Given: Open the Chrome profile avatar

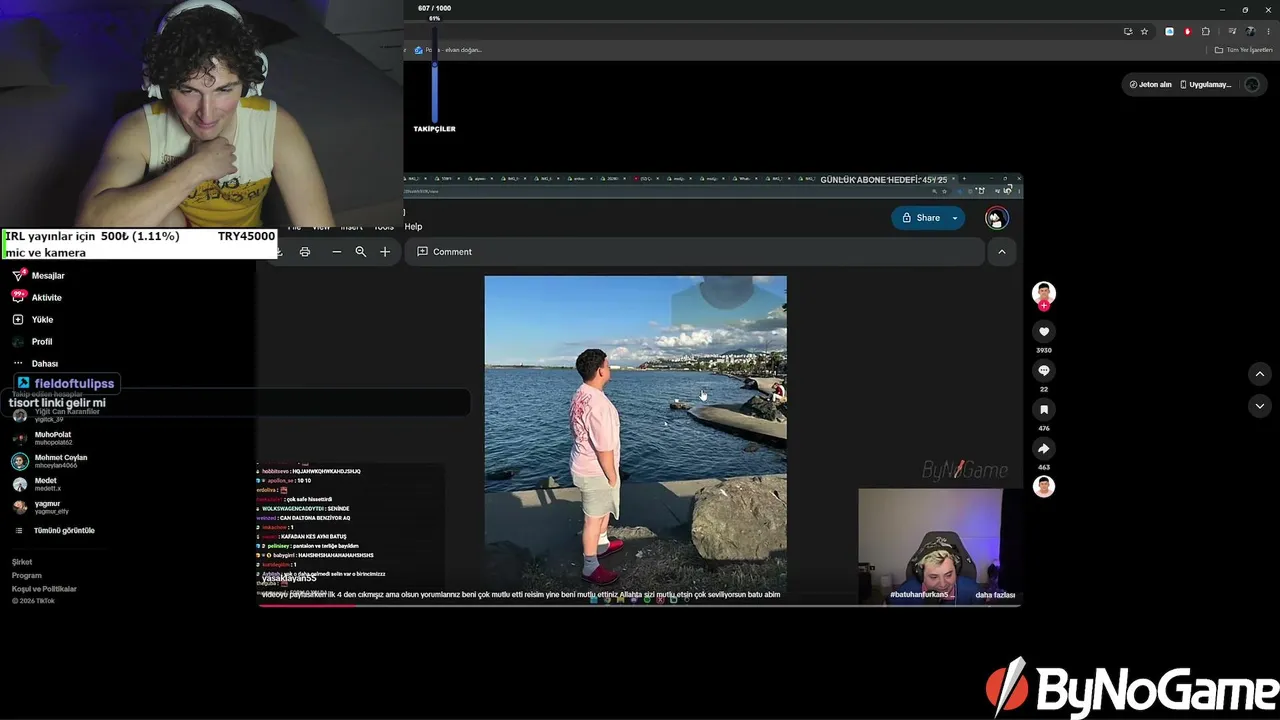Looking at the screenshot, I should pyautogui.click(x=1250, y=31).
